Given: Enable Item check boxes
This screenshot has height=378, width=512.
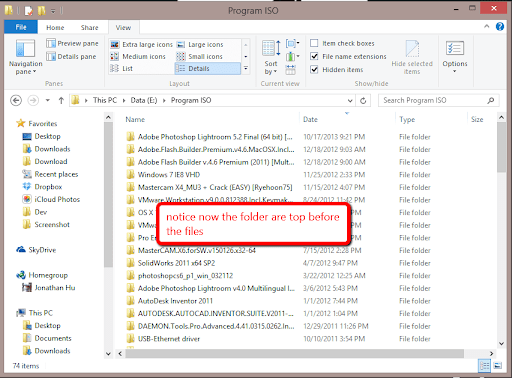Looking at the screenshot, I should click(314, 43).
